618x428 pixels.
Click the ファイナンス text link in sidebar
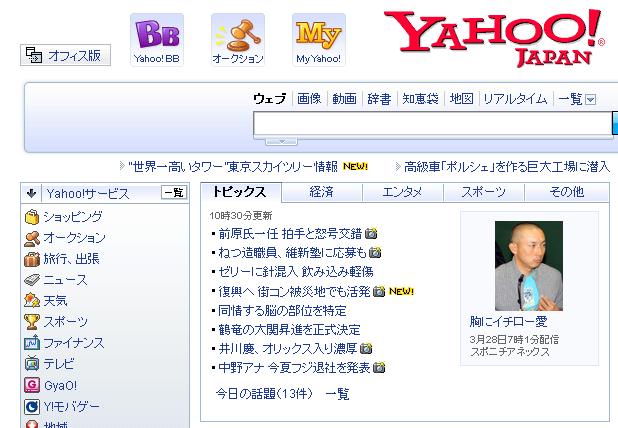pyautogui.click(x=74, y=343)
